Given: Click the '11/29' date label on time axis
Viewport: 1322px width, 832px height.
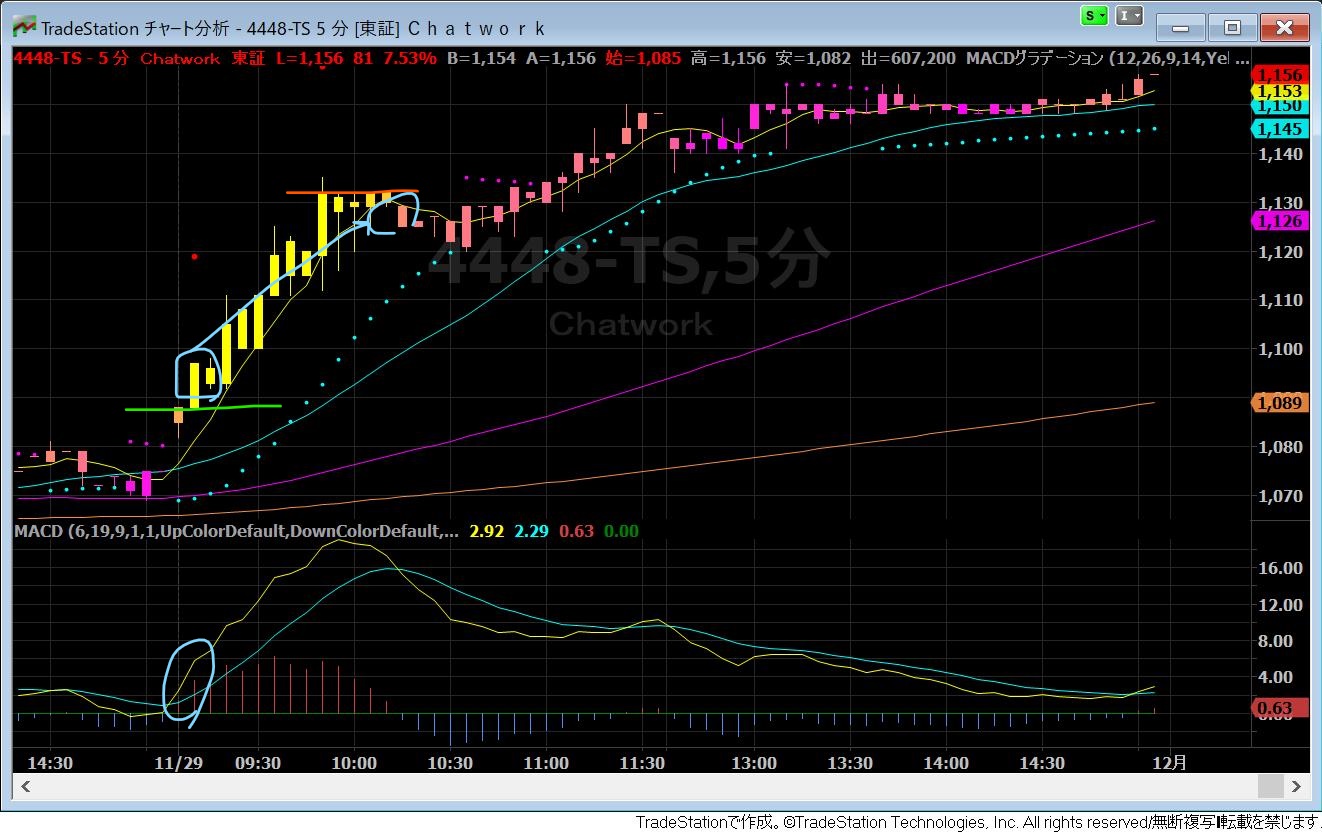Looking at the screenshot, I should [x=180, y=763].
